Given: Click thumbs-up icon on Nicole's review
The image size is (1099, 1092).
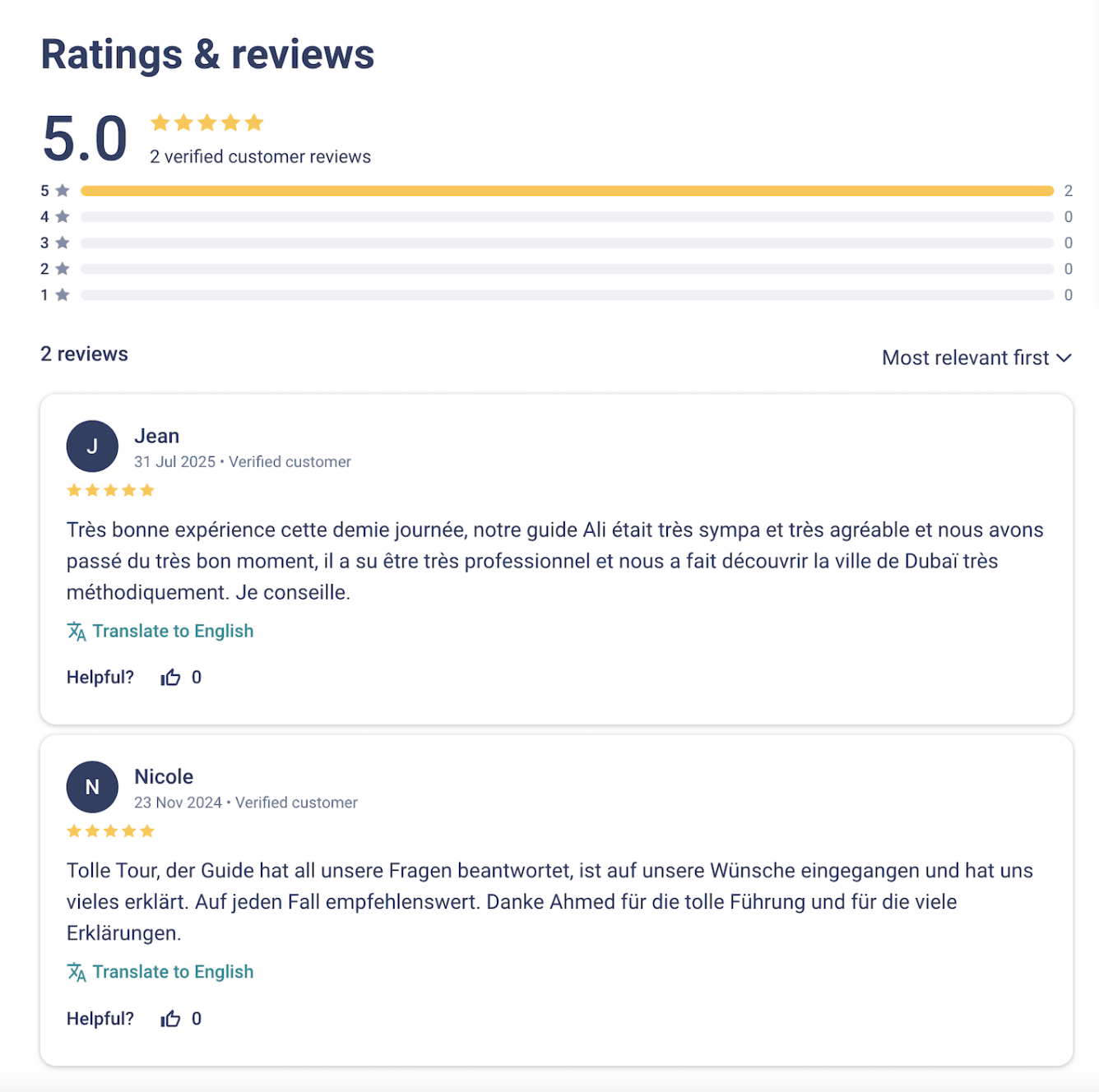Looking at the screenshot, I should tap(170, 1019).
